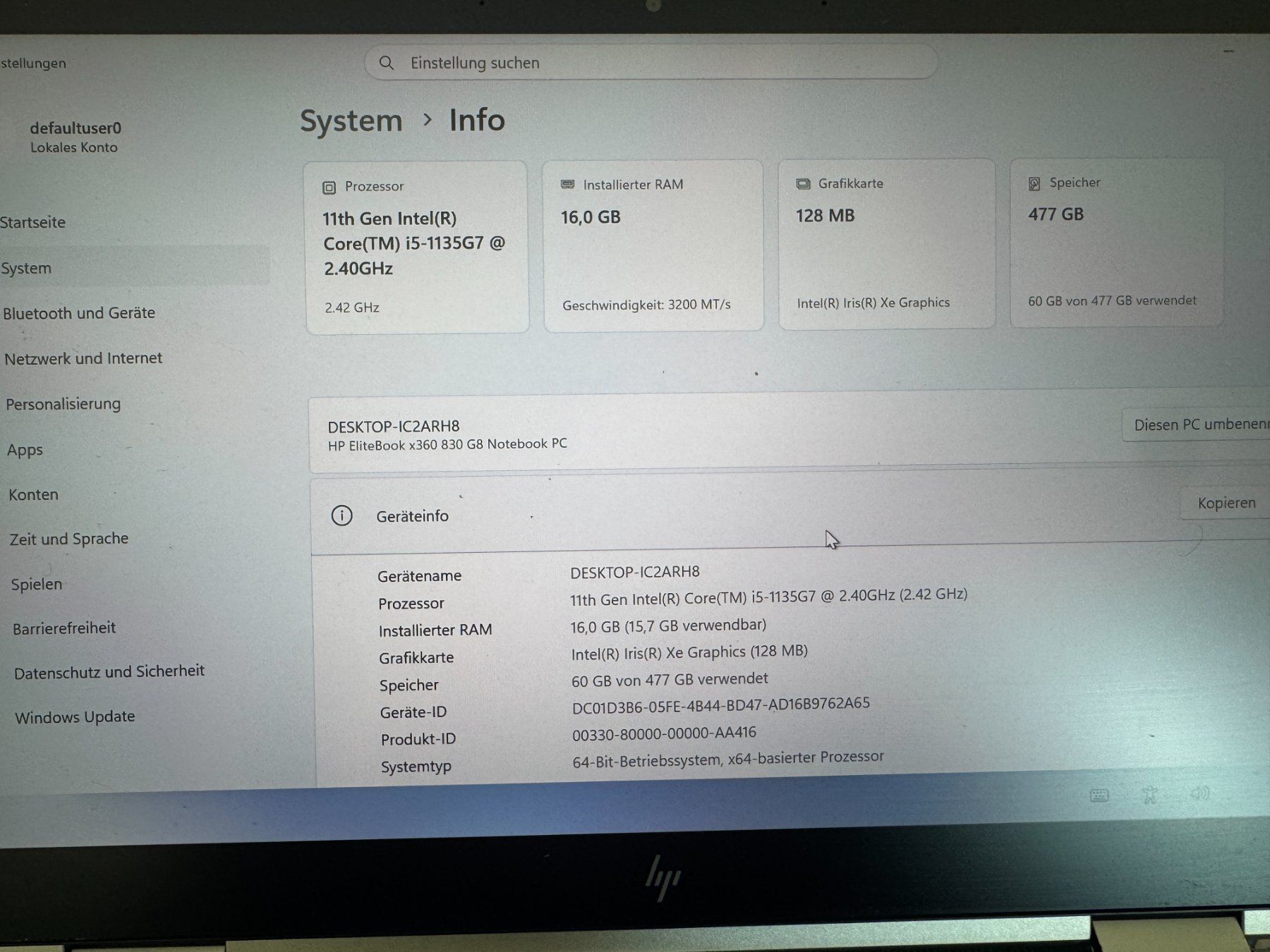
Task: Click the Geräteinfo info circle icon
Action: tap(342, 515)
